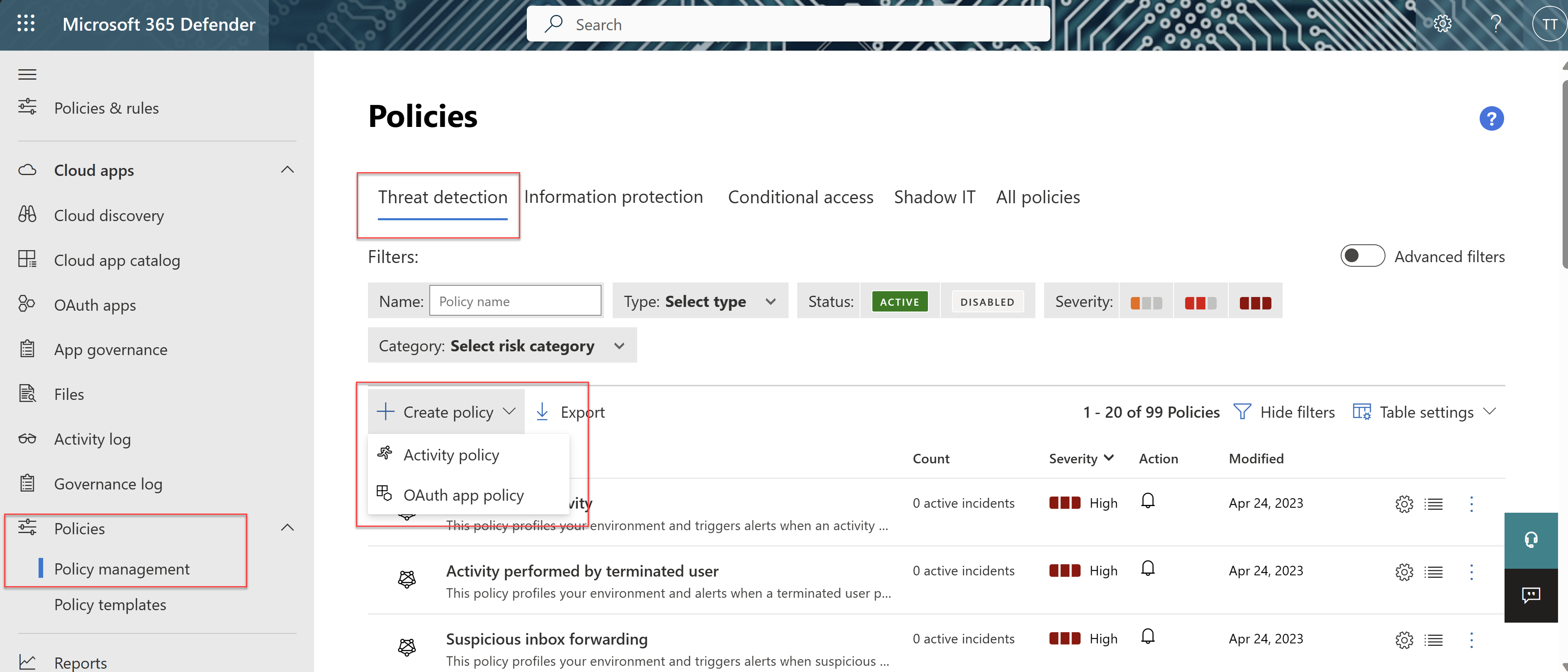Click the OAuth app policy icon

(385, 493)
